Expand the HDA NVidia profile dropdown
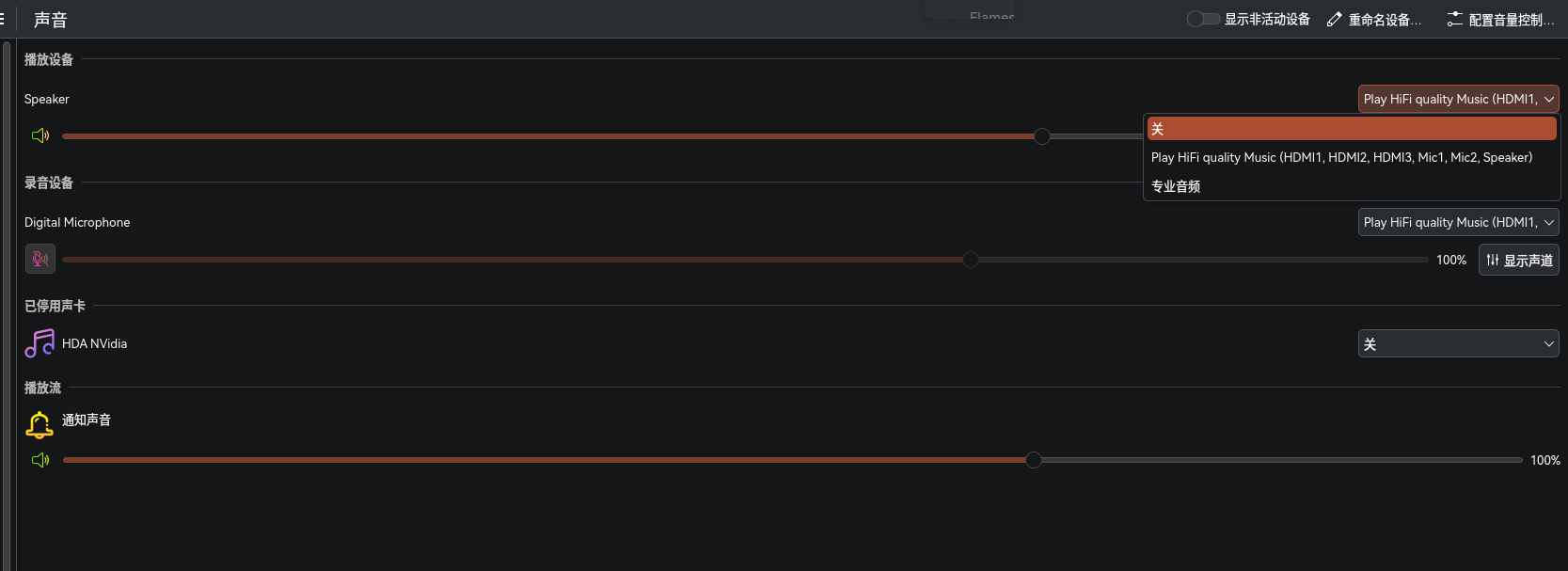Image resolution: width=1568 pixels, height=571 pixels. click(1458, 344)
